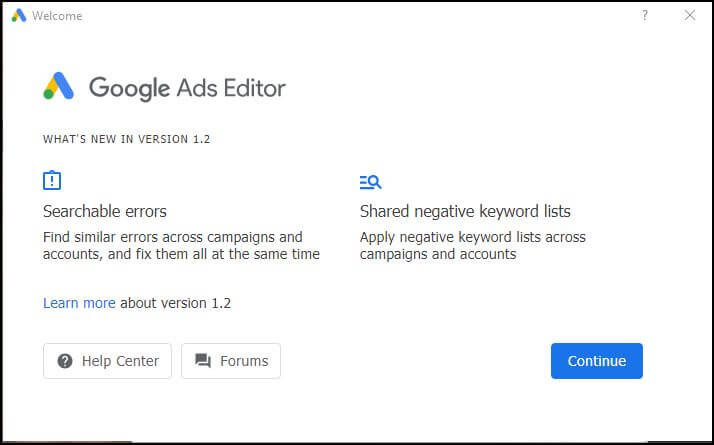Close the Welcome dialog window
Viewport: 714px width, 445px height.
[690, 15]
